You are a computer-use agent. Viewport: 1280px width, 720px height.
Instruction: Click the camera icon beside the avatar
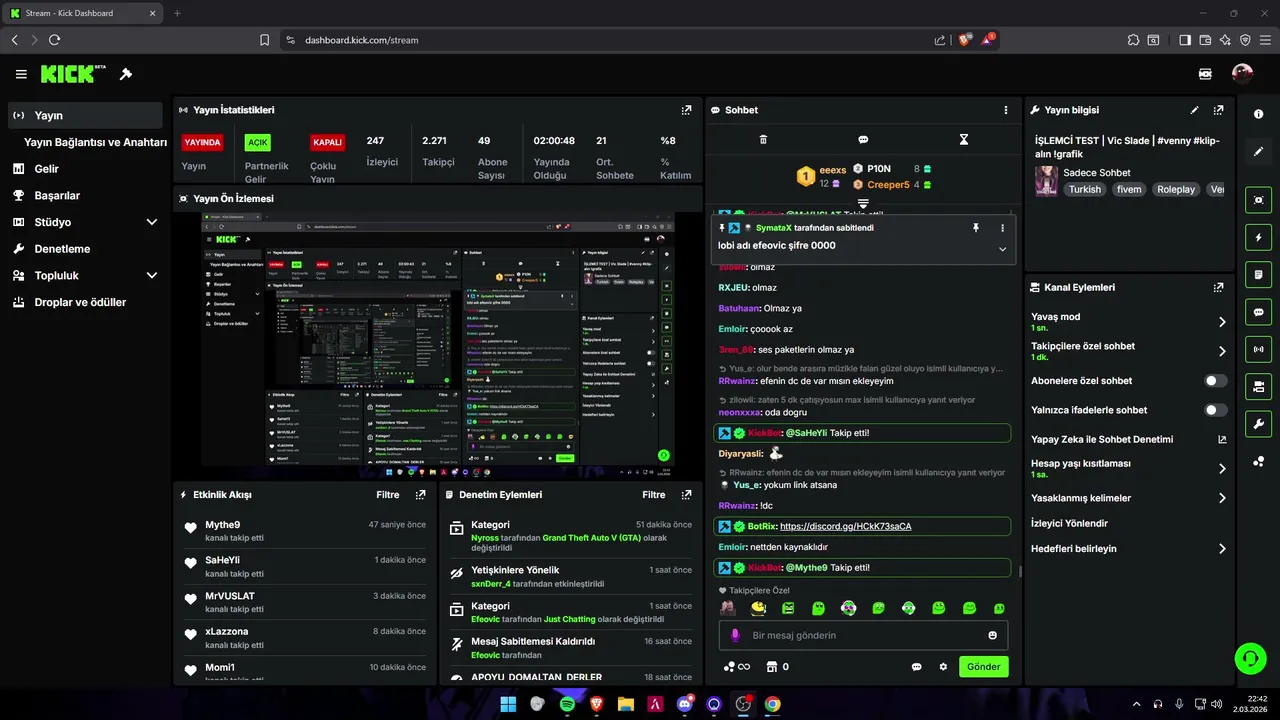click(1205, 74)
